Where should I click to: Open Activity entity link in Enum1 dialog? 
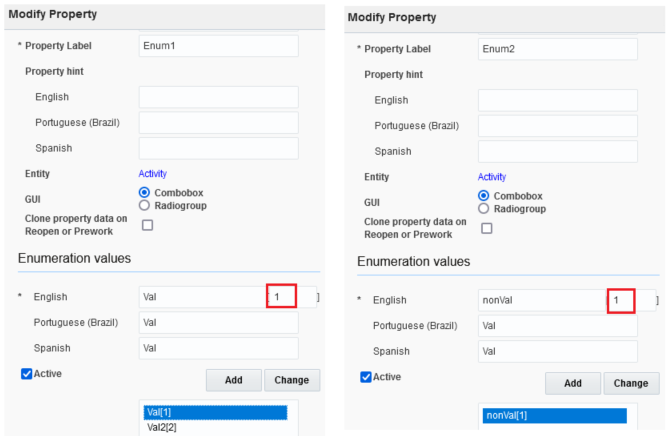[153, 174]
